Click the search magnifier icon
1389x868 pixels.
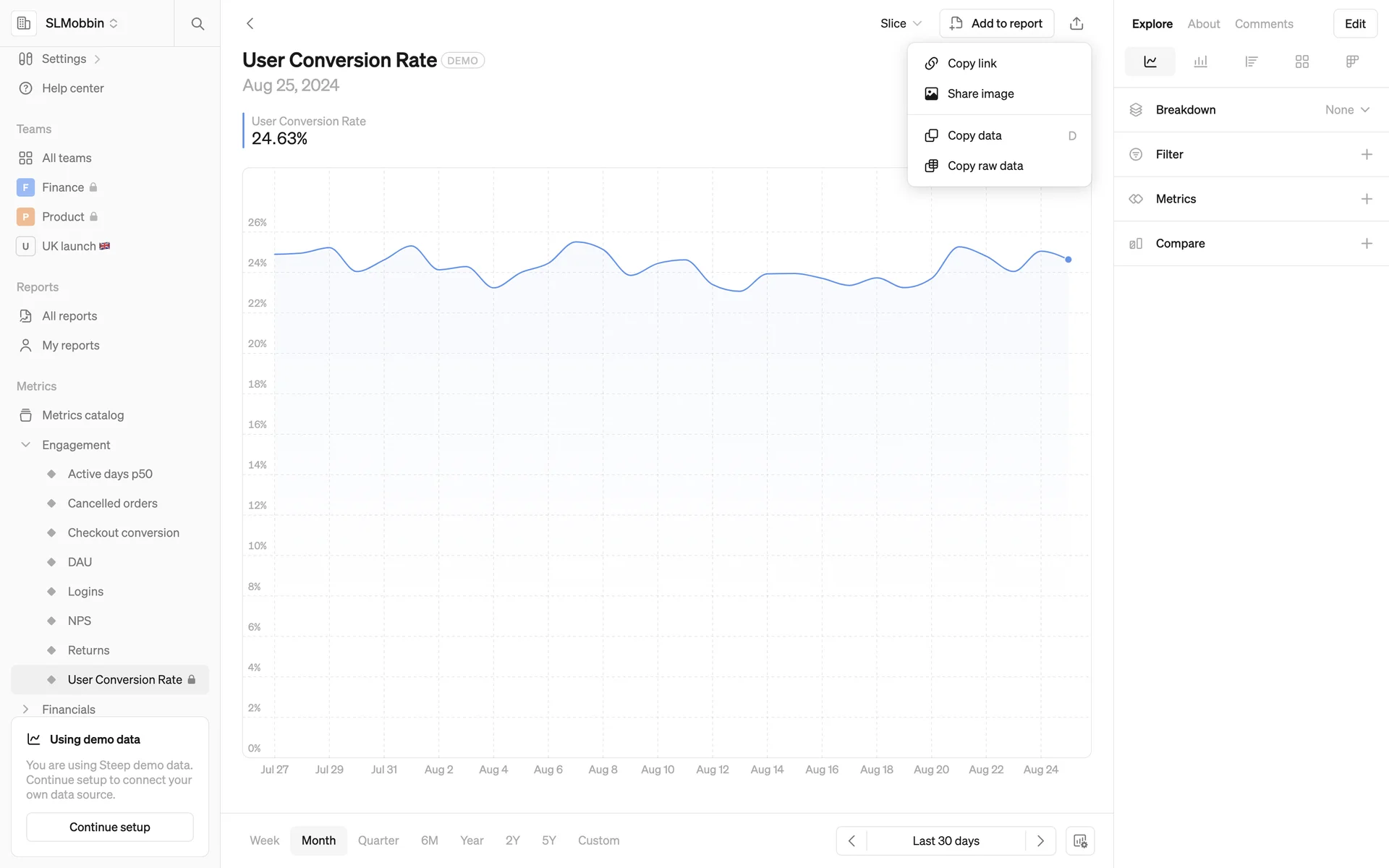(197, 23)
